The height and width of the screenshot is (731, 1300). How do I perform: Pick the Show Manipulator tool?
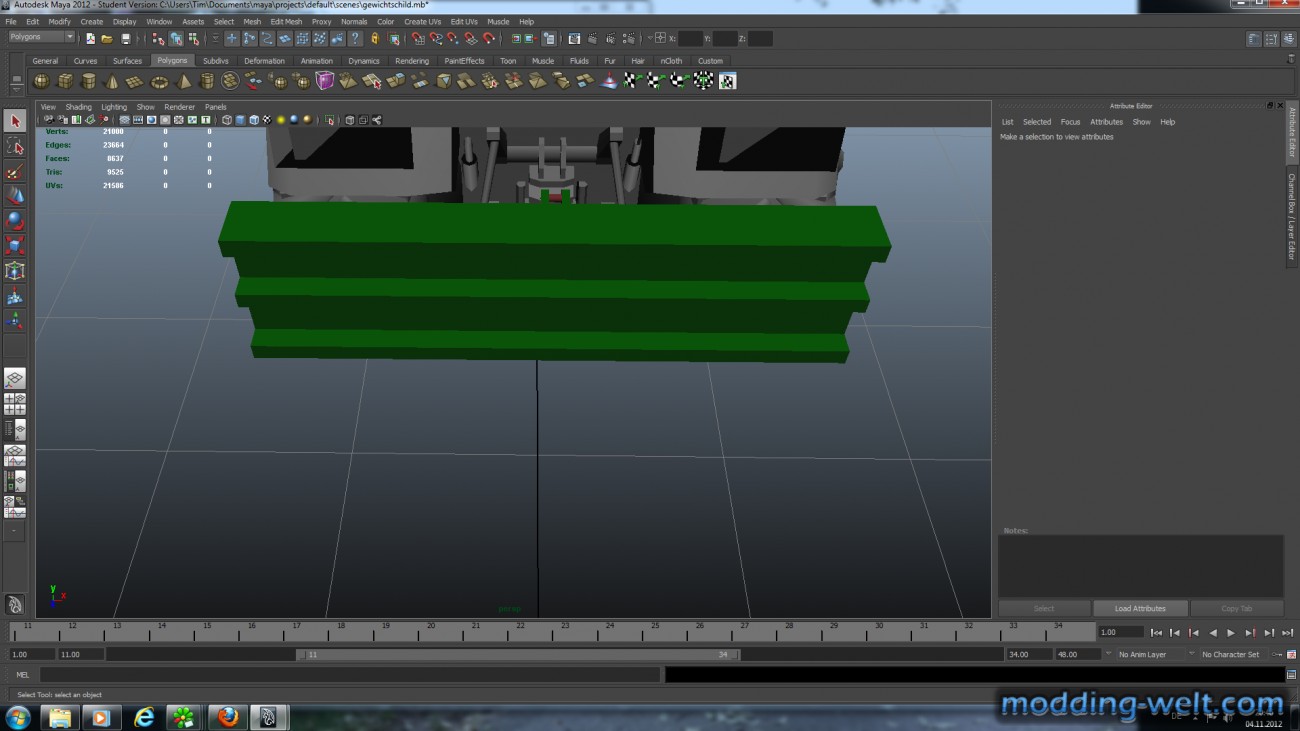coord(15,321)
